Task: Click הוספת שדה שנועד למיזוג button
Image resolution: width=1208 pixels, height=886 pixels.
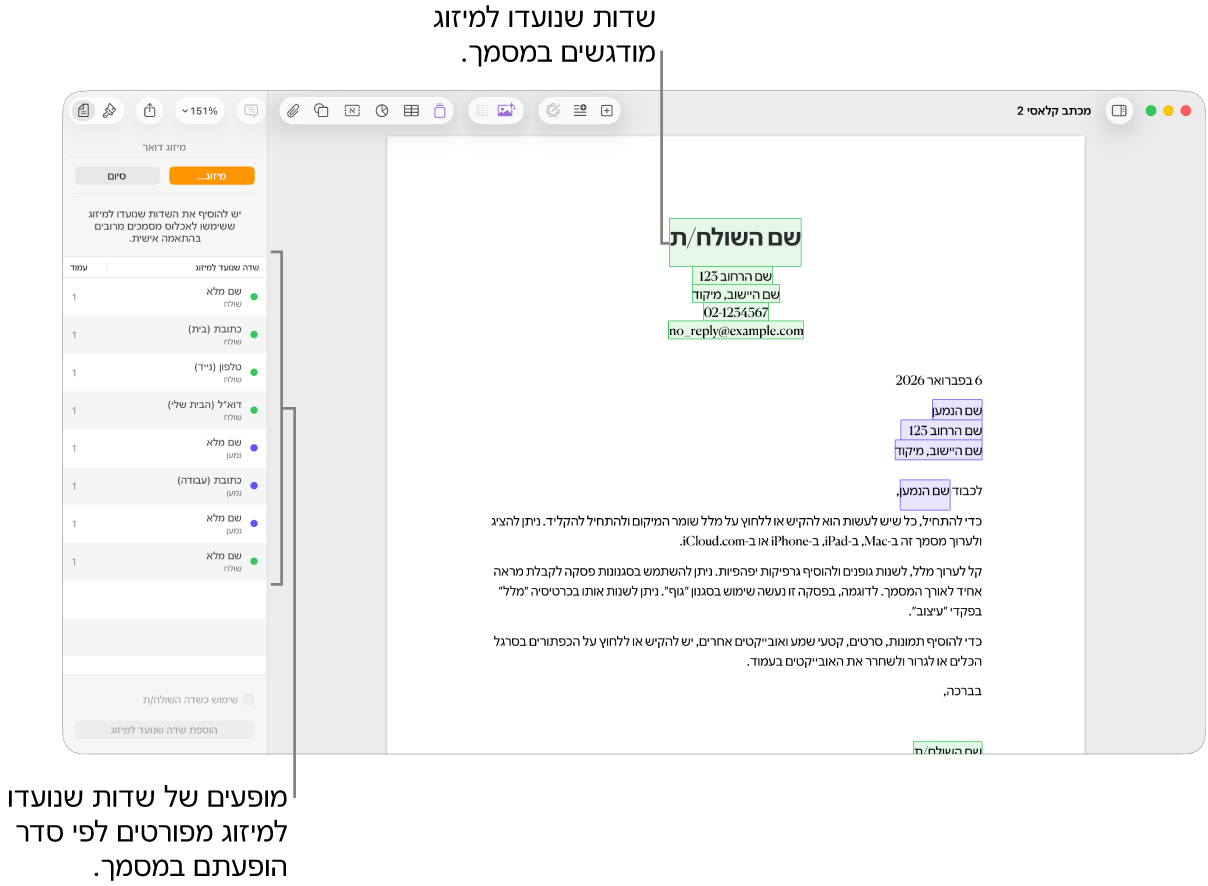Action: tap(165, 730)
